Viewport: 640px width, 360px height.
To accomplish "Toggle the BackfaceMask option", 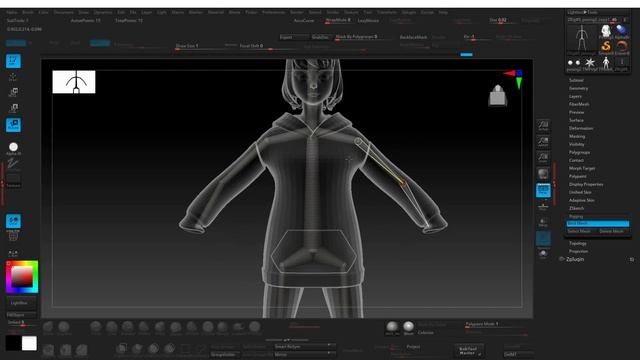I will click(x=413, y=37).
